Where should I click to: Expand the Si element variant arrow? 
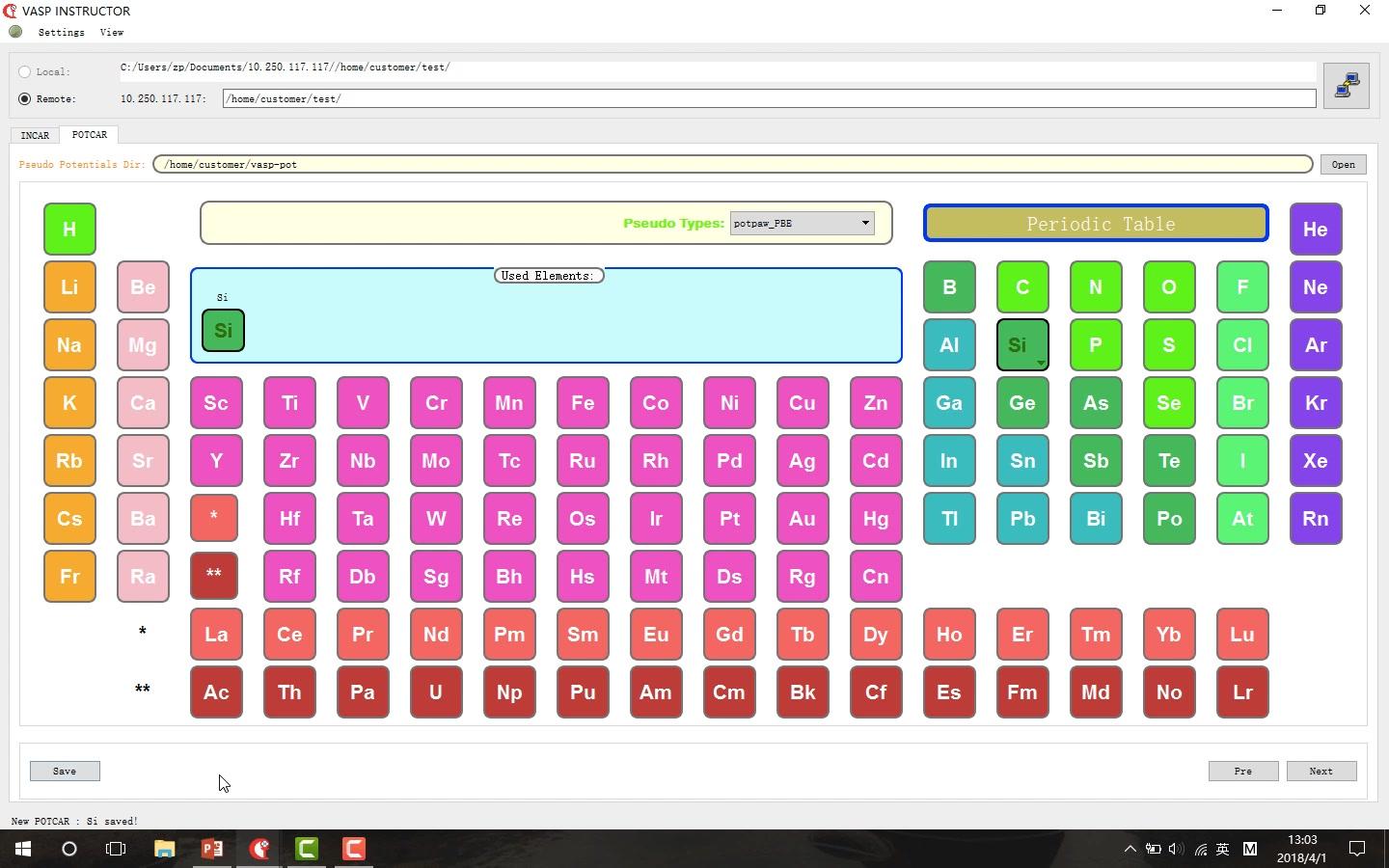pos(1041,363)
